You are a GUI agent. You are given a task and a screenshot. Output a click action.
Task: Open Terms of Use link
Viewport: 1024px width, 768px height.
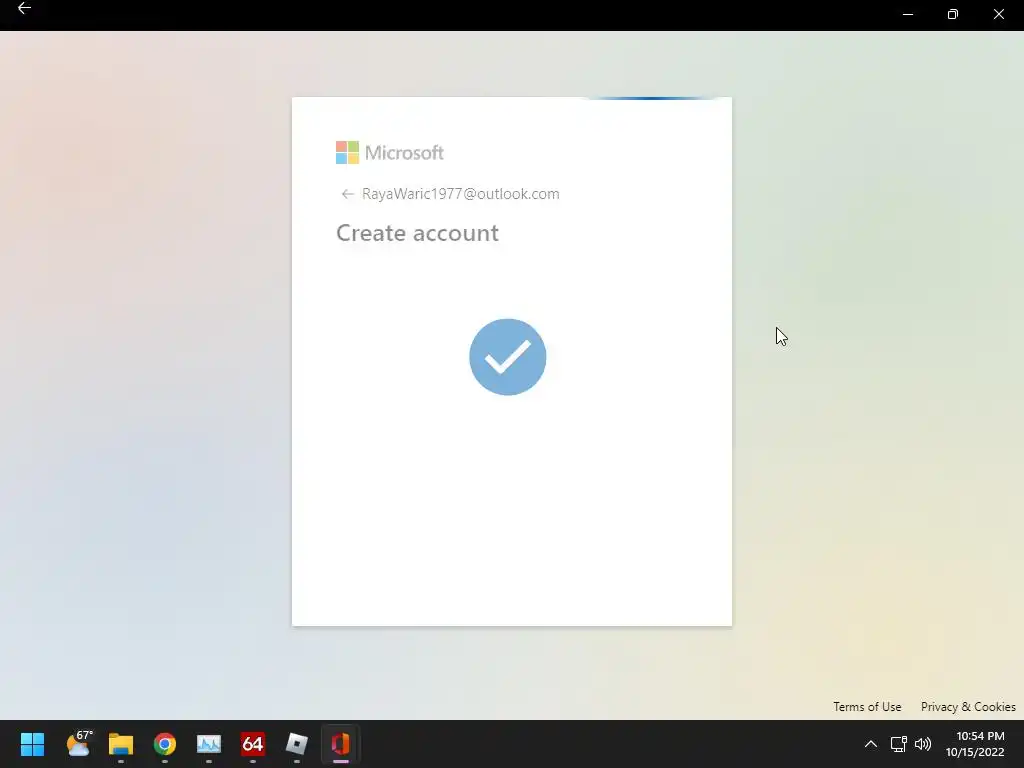click(x=867, y=707)
